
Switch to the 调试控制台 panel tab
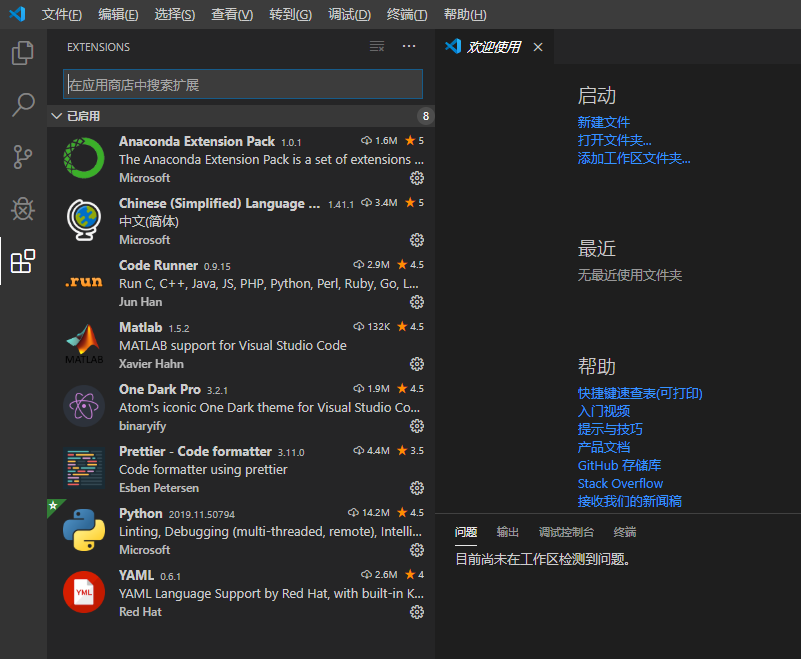pos(566,532)
